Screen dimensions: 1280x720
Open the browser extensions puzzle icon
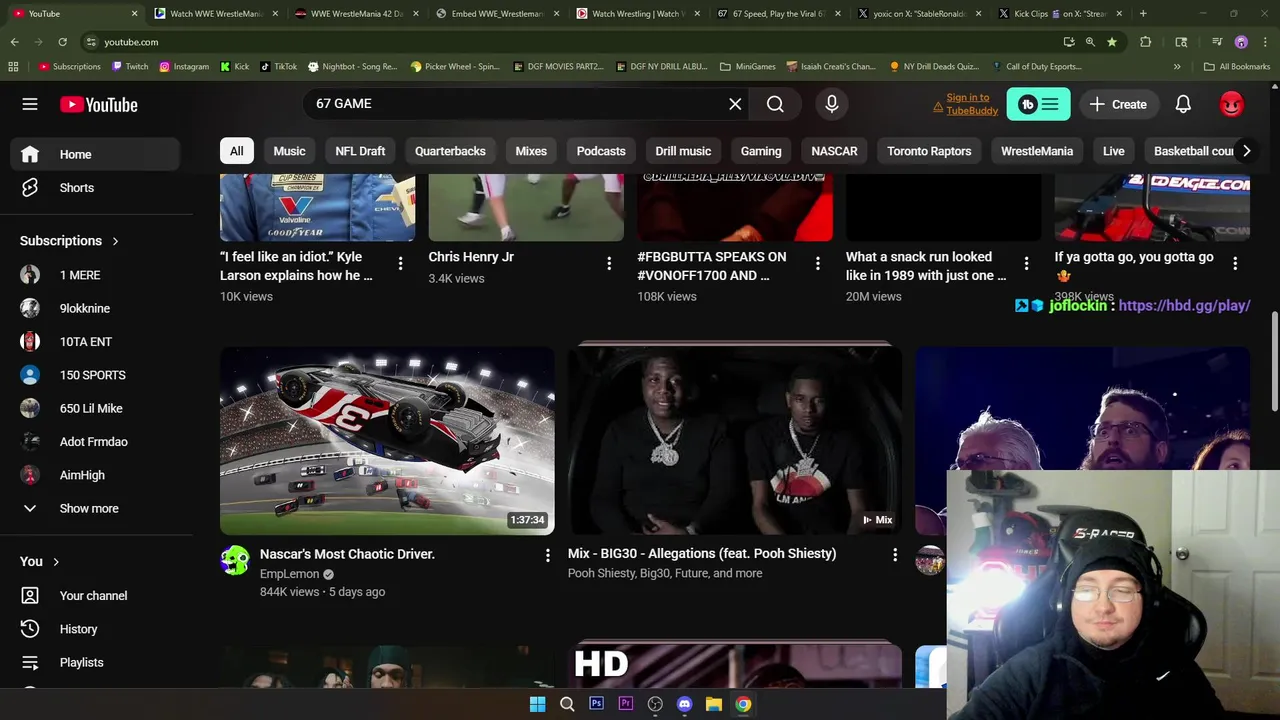pos(1146,42)
